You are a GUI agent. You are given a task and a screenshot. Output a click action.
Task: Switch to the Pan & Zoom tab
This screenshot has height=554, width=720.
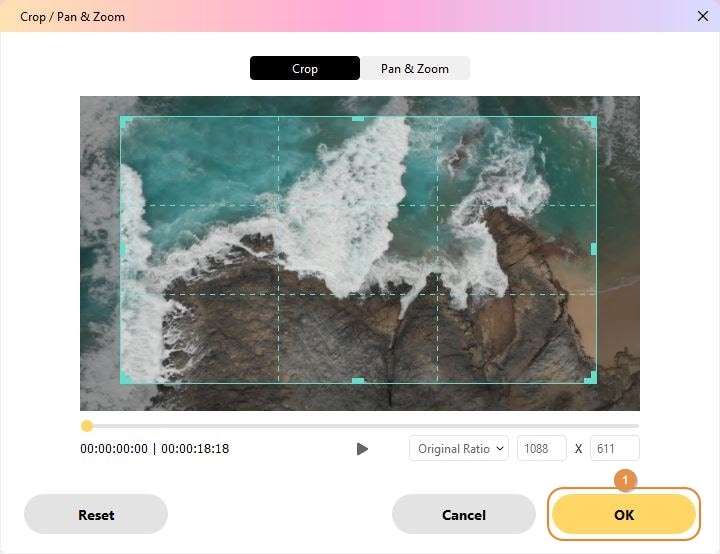click(415, 68)
